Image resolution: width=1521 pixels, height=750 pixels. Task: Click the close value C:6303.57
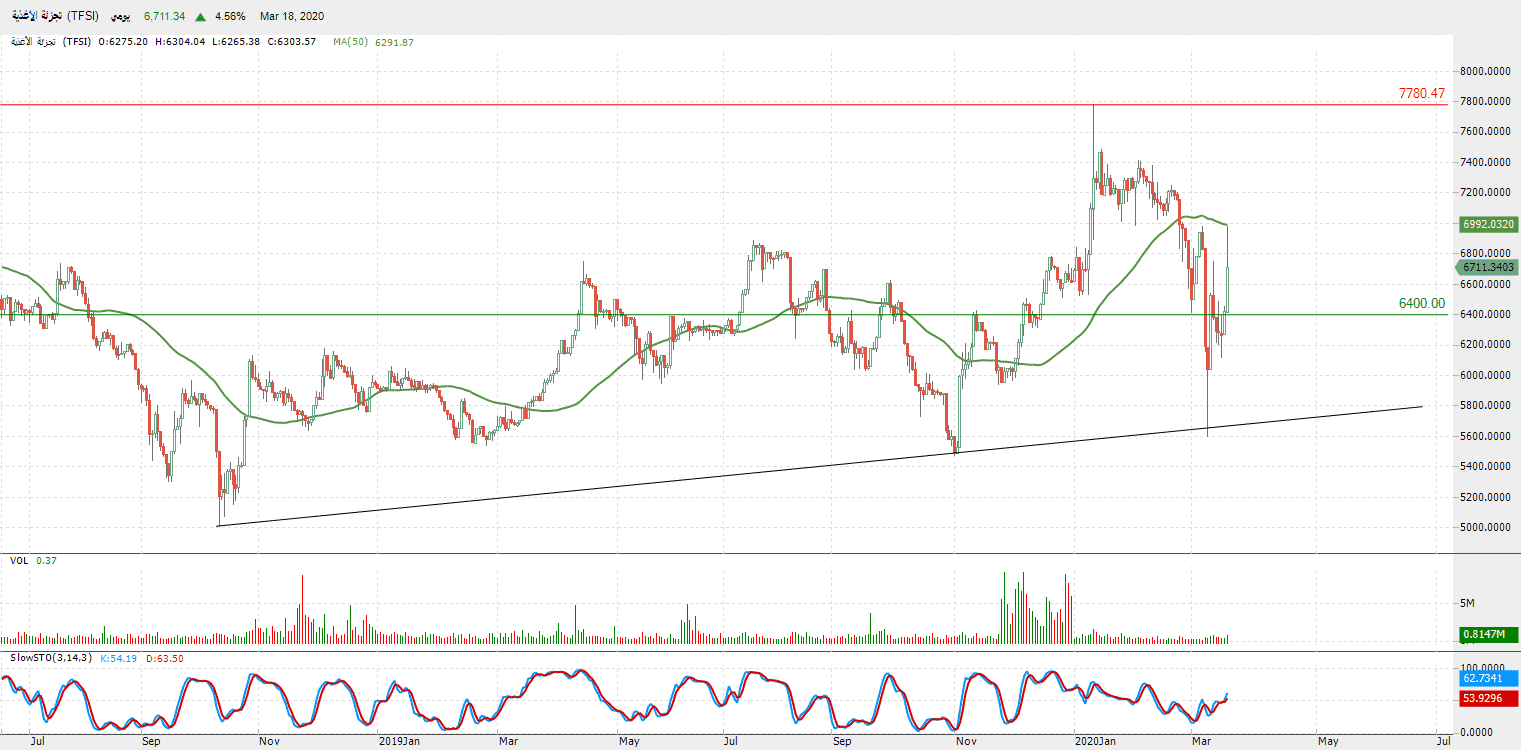(292, 42)
